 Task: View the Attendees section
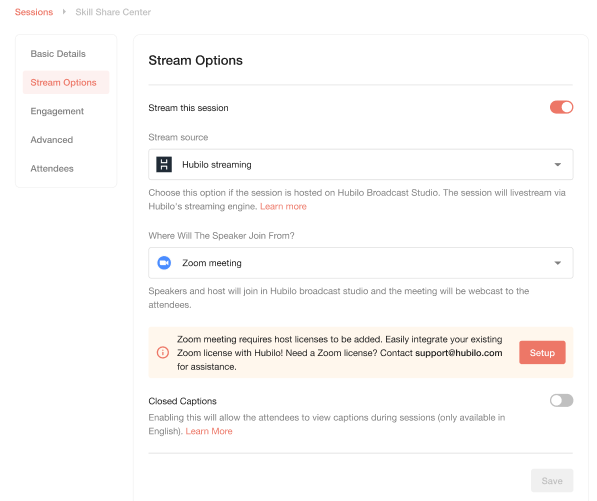52,168
